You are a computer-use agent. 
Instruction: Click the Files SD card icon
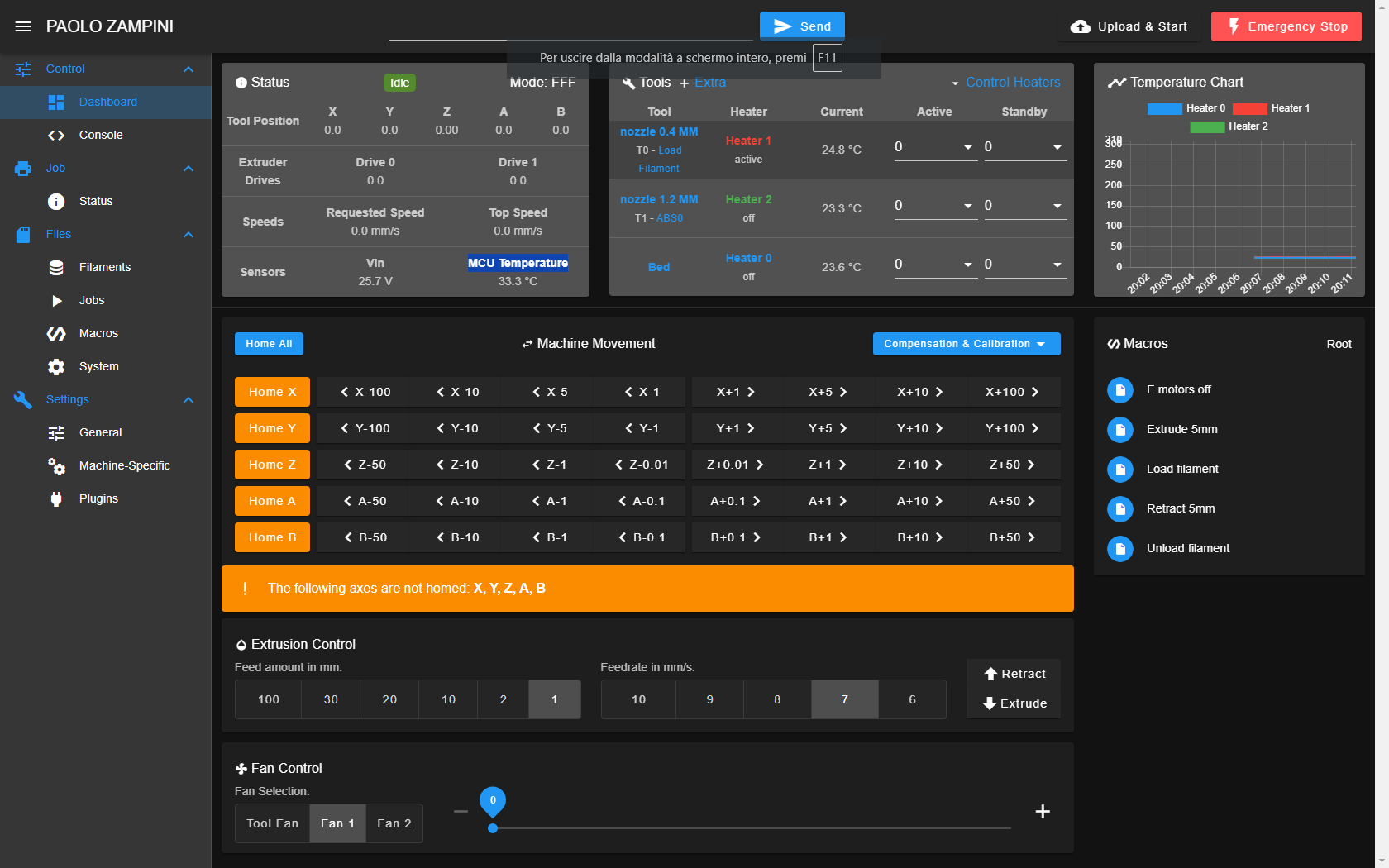(23, 235)
